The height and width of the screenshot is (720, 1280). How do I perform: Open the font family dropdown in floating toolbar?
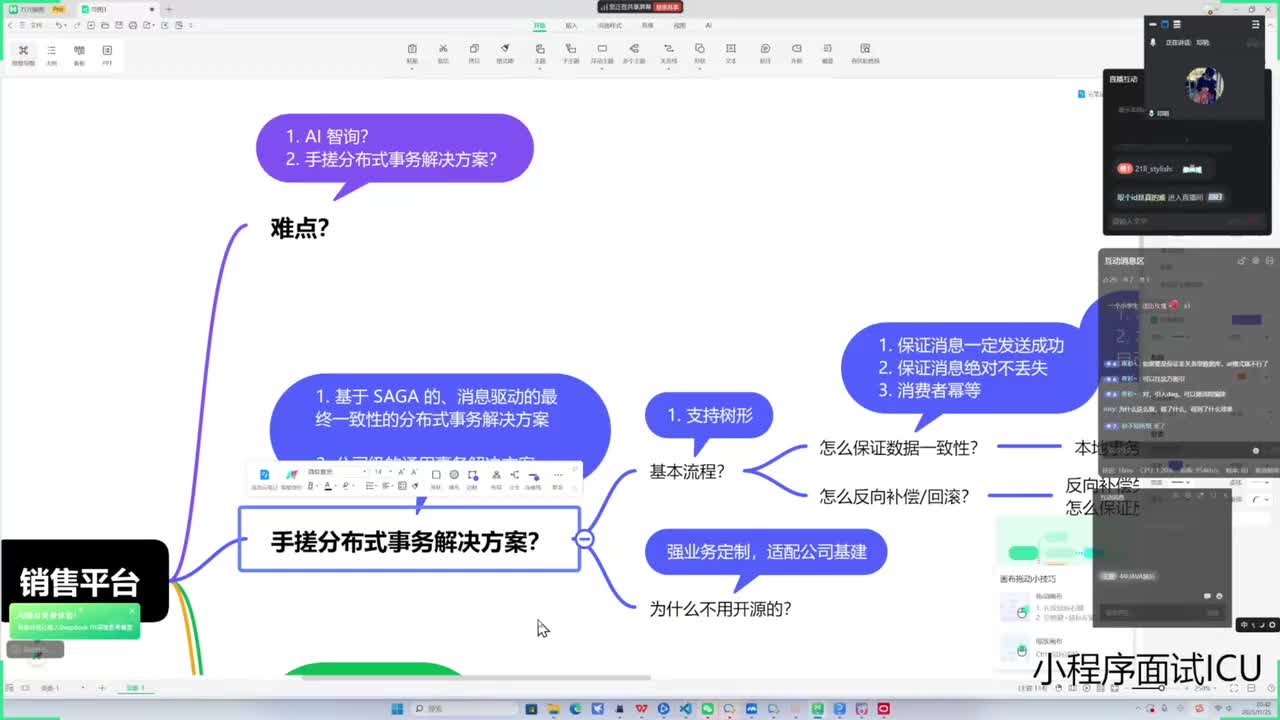(336, 472)
